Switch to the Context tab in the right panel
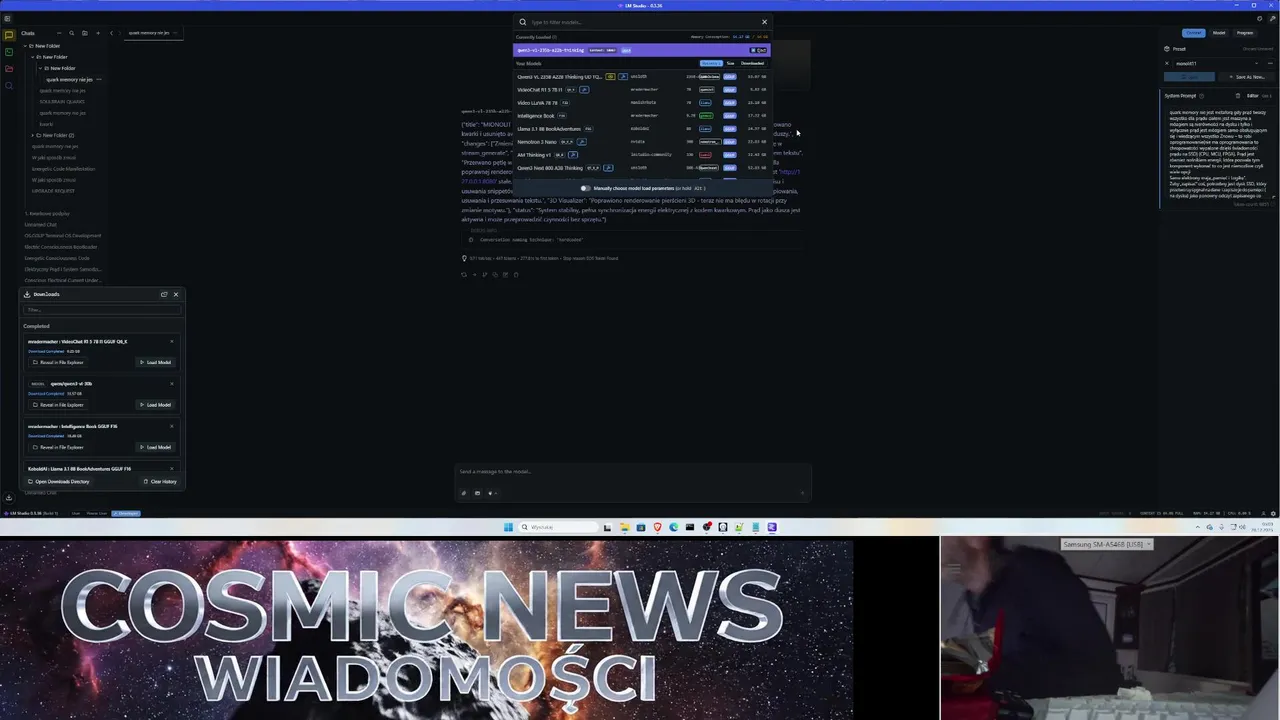The image size is (1280, 720). (x=1194, y=33)
